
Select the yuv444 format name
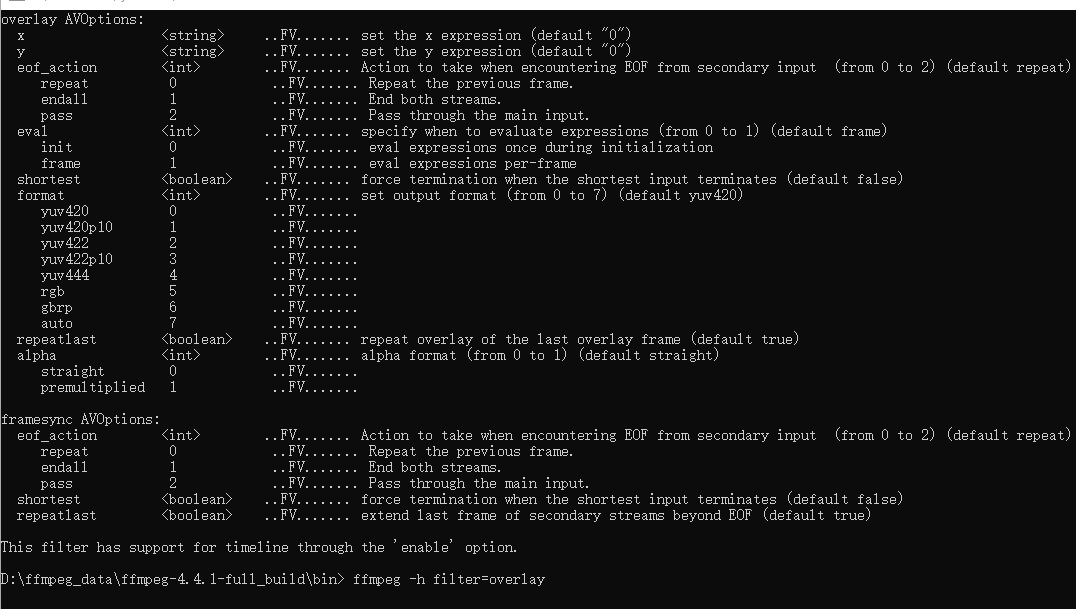(65, 275)
